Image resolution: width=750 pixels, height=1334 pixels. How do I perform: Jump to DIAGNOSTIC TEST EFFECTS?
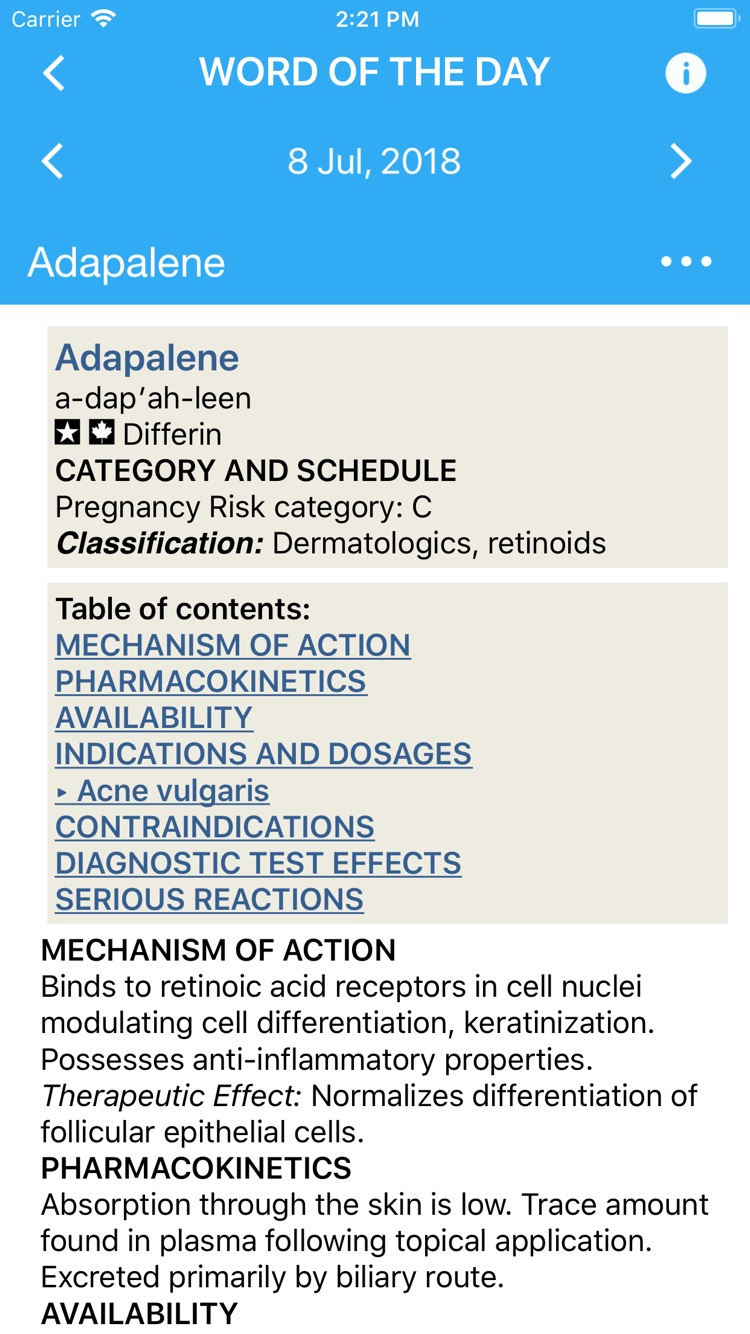[x=259, y=862]
